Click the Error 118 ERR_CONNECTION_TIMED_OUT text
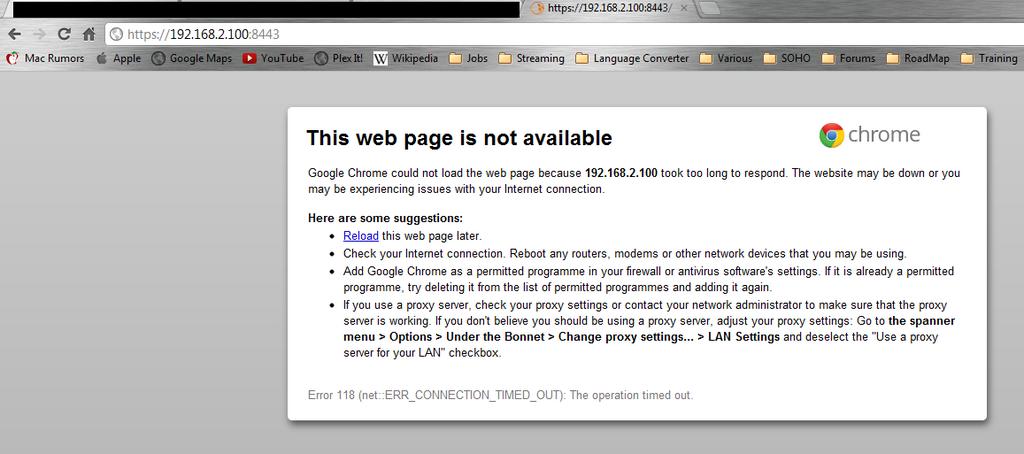This screenshot has width=1024, height=454. pyautogui.click(x=500, y=395)
